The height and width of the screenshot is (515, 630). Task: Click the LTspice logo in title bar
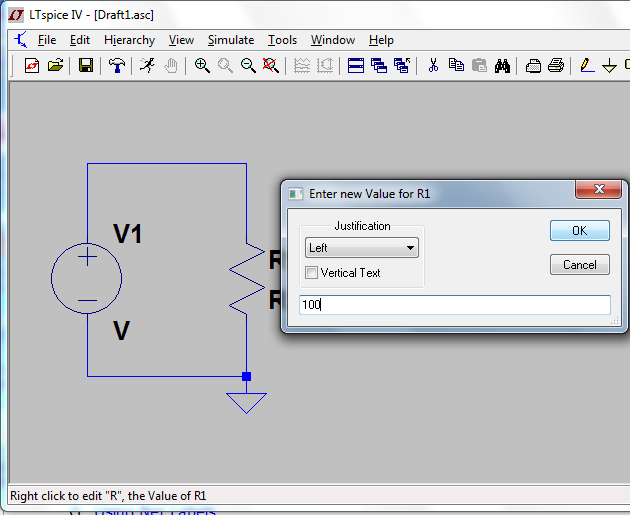pyautogui.click(x=16, y=15)
